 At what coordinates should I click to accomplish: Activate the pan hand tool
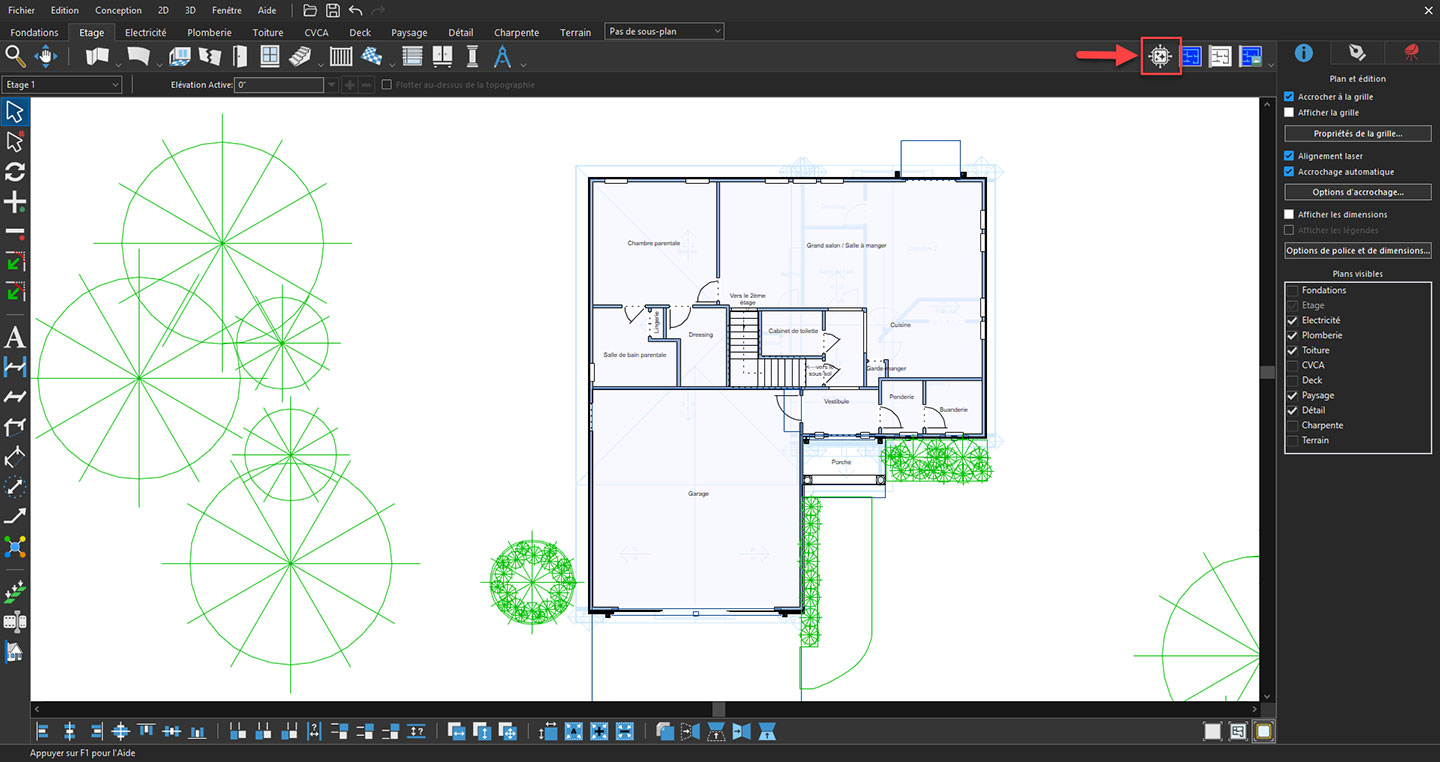[x=48, y=57]
